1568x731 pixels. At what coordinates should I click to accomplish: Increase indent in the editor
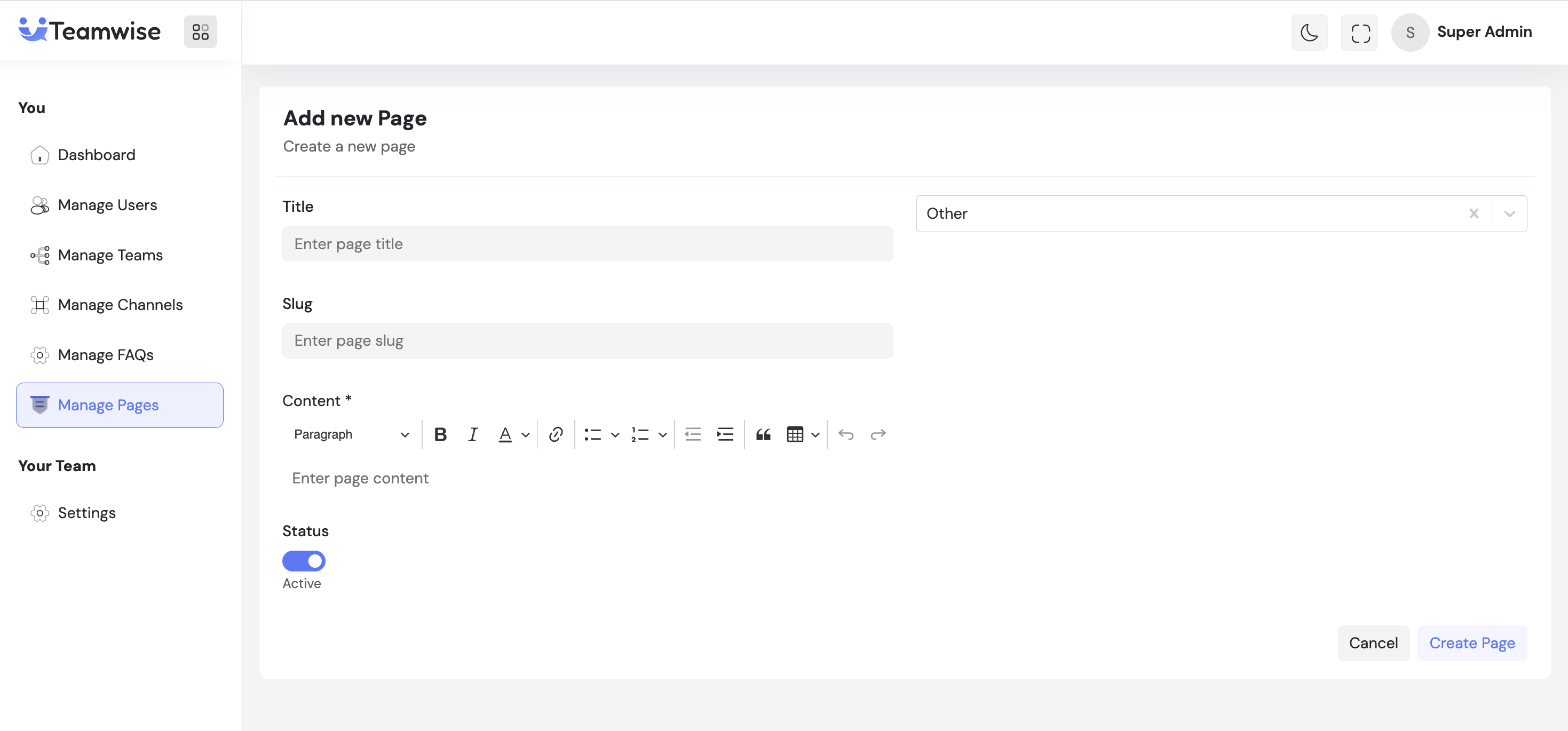pyautogui.click(x=725, y=434)
